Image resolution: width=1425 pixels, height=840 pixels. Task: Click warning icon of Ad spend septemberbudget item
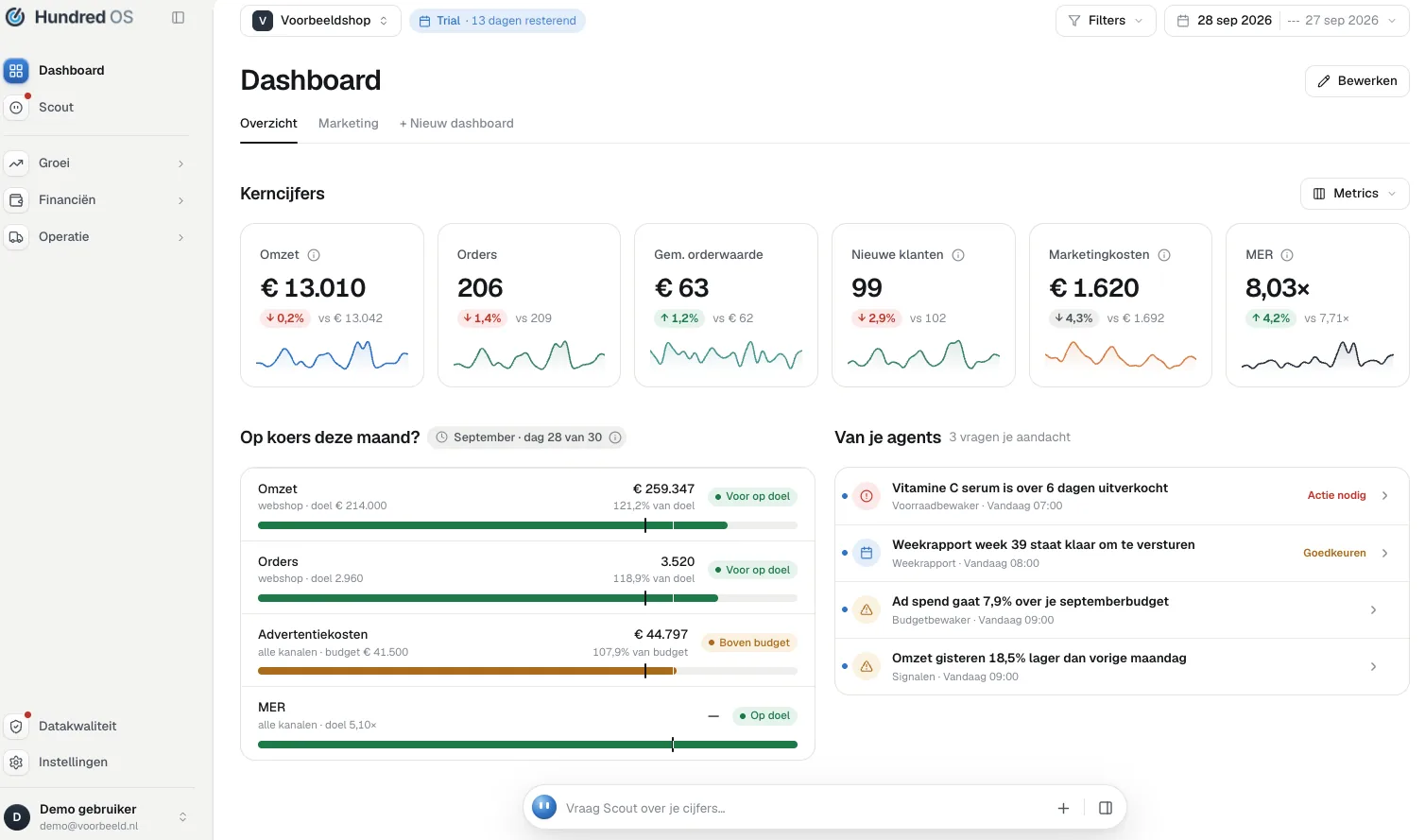coord(867,609)
